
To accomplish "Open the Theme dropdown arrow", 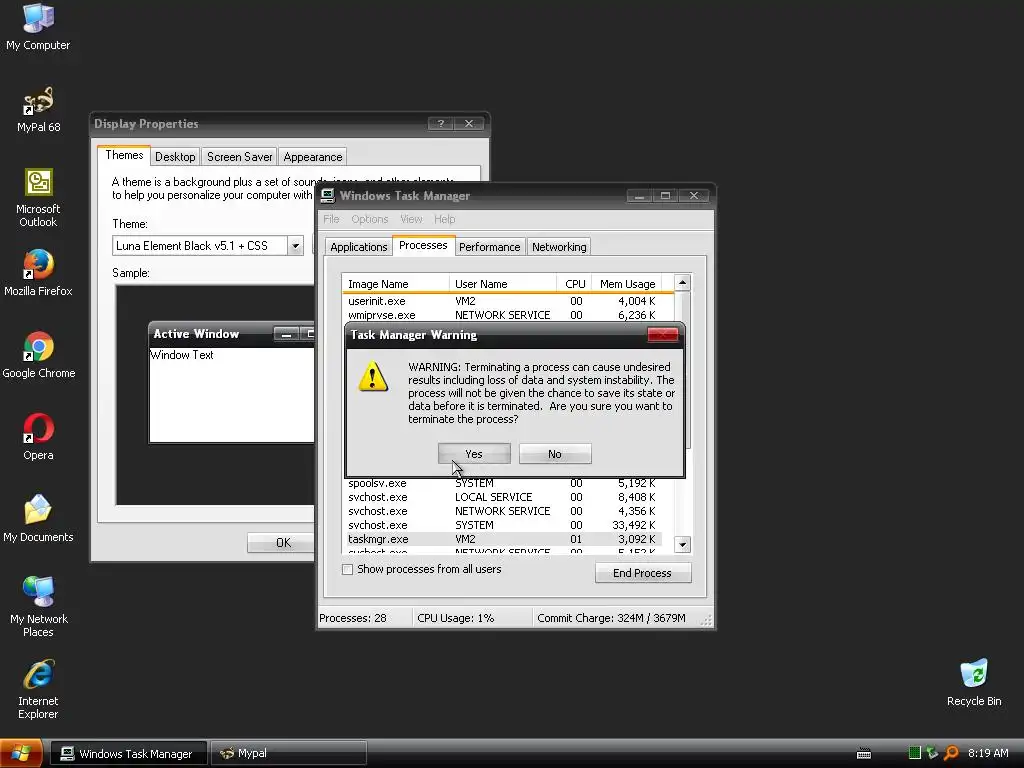I will click(x=295, y=246).
